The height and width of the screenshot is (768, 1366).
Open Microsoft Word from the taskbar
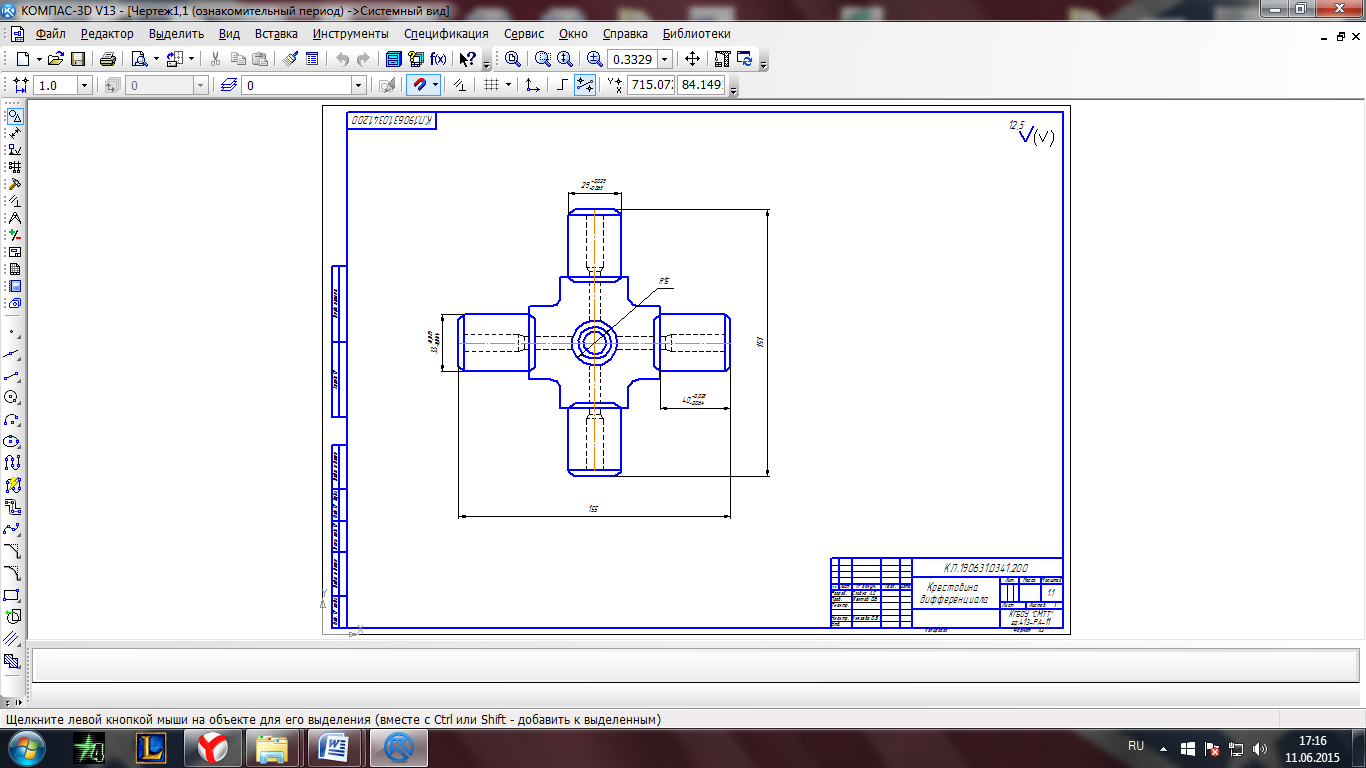point(335,747)
